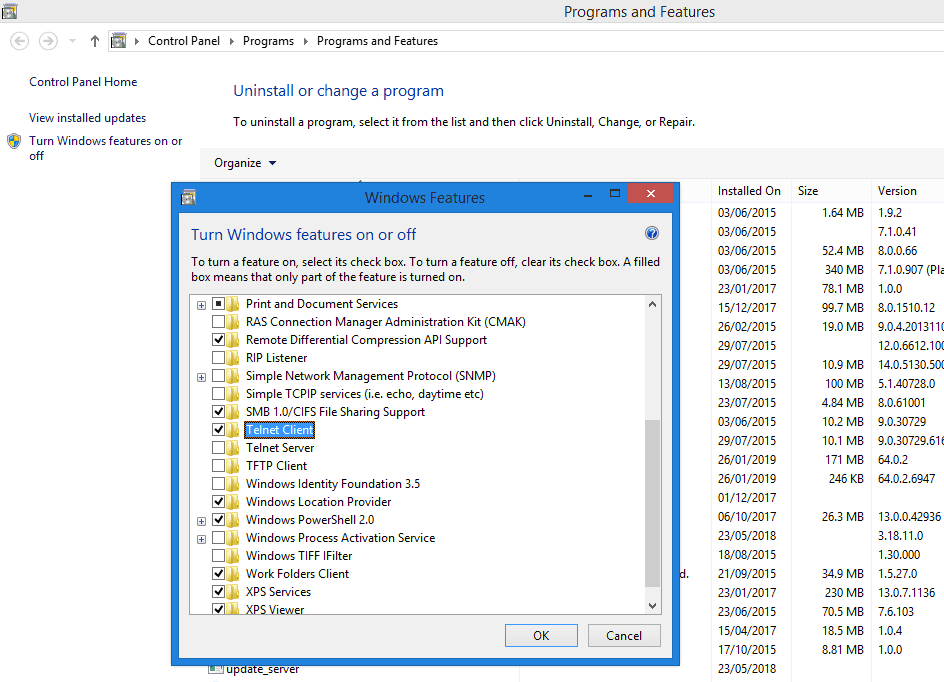Click the Windows Features title bar icon
This screenshot has height=682, width=944.
pos(188,197)
